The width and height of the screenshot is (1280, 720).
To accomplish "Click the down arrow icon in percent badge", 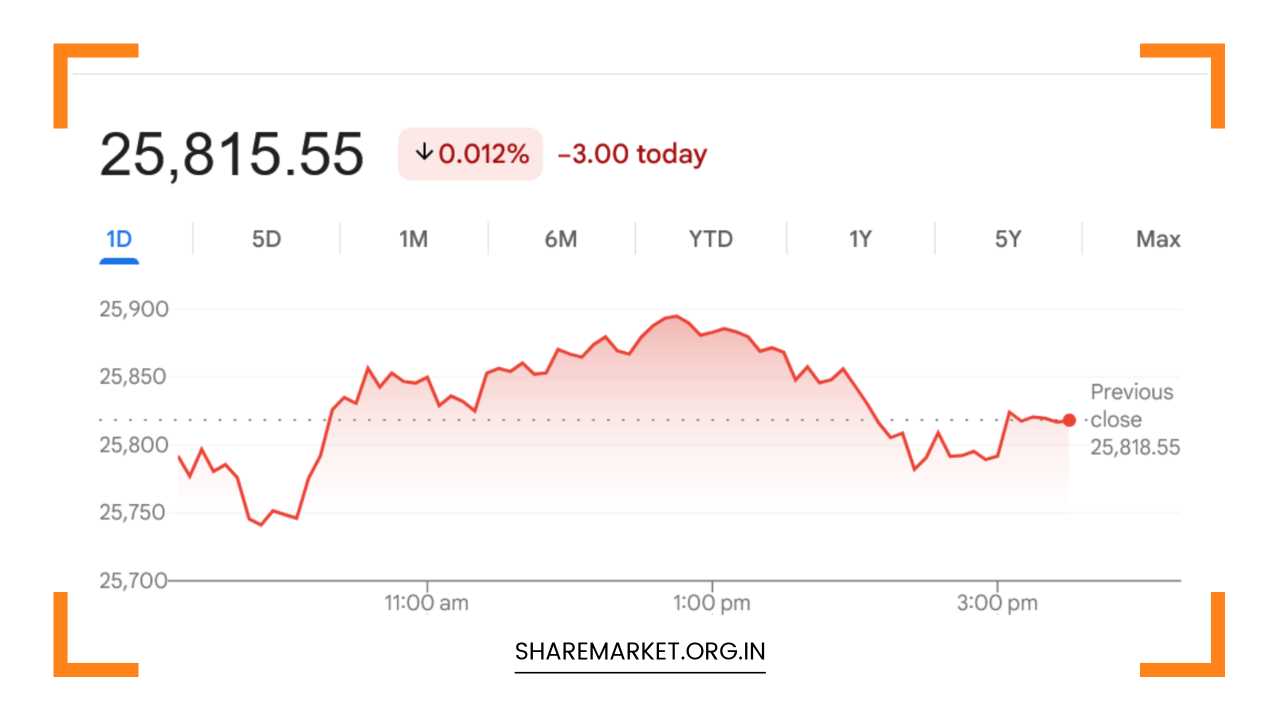I will (x=424, y=153).
